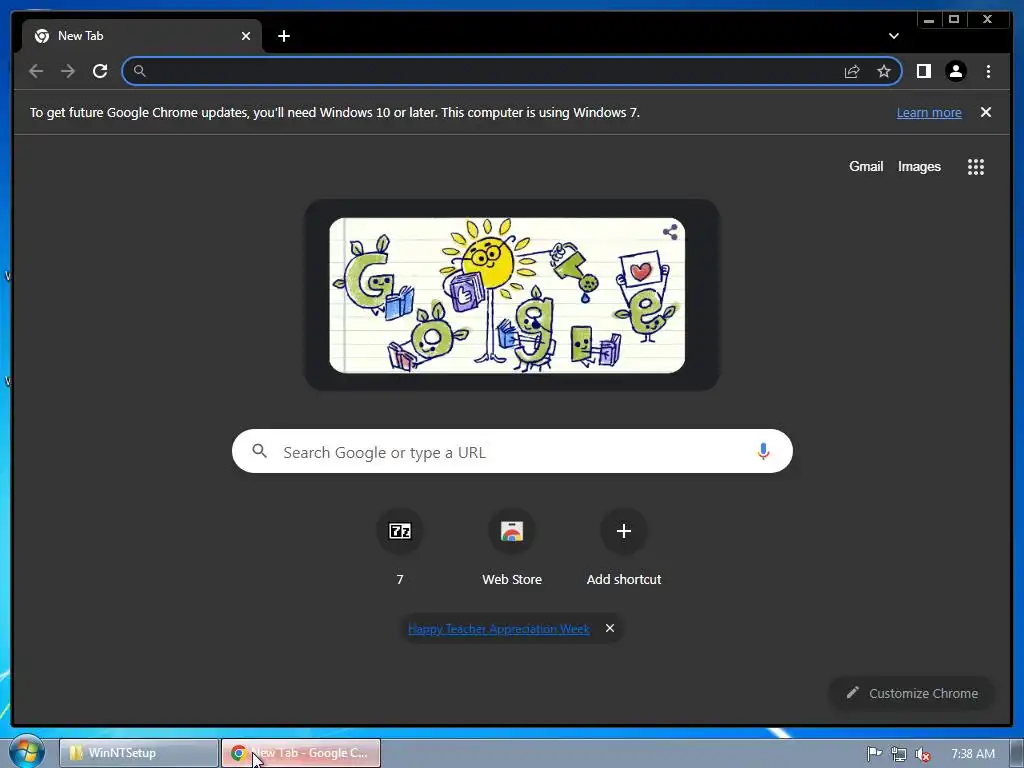The image size is (1024, 768).
Task: Open network tray icon
Action: 899,754
